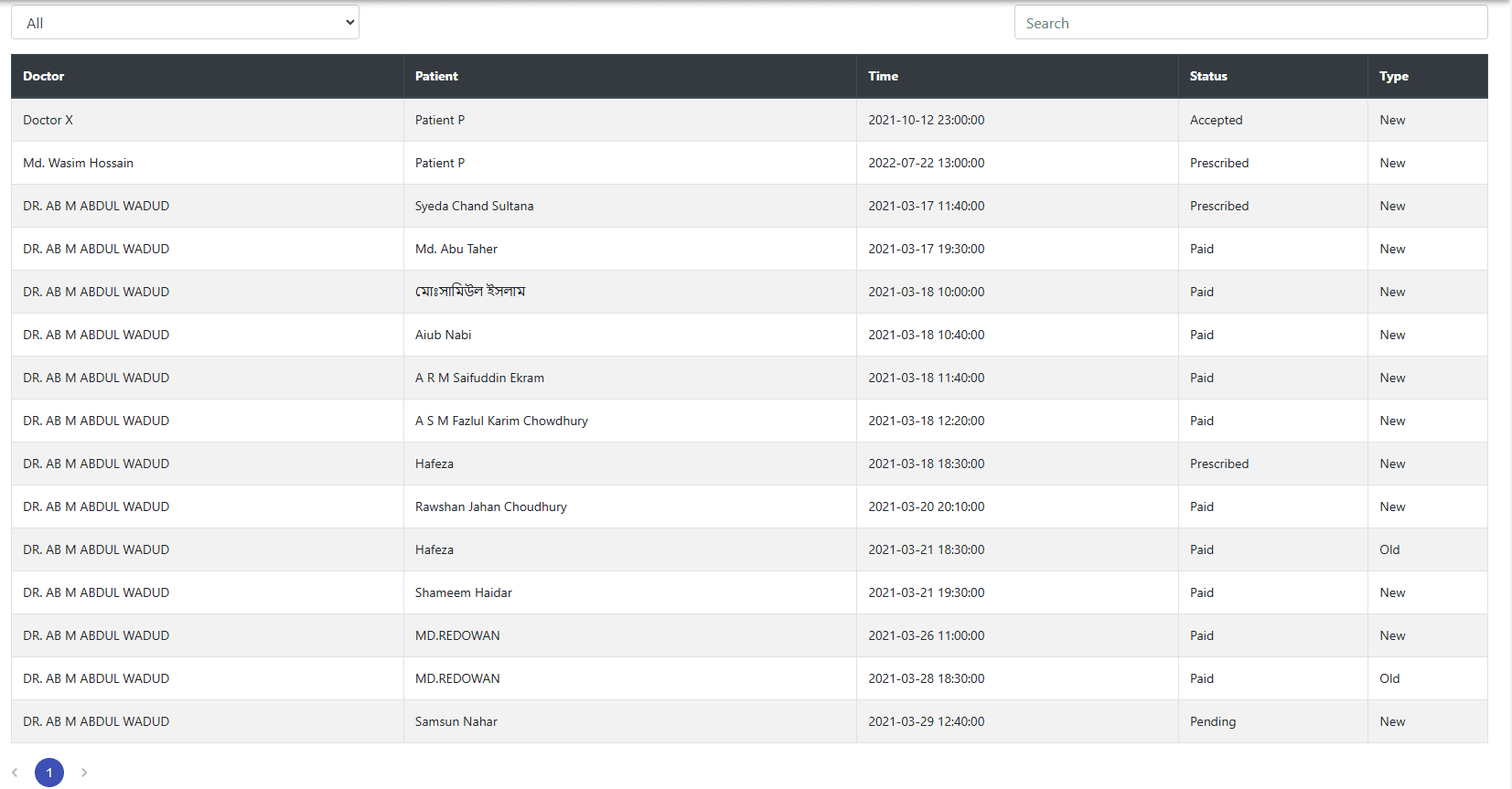Click patient Shameem Haidar
The image size is (1512, 789).
463,592
